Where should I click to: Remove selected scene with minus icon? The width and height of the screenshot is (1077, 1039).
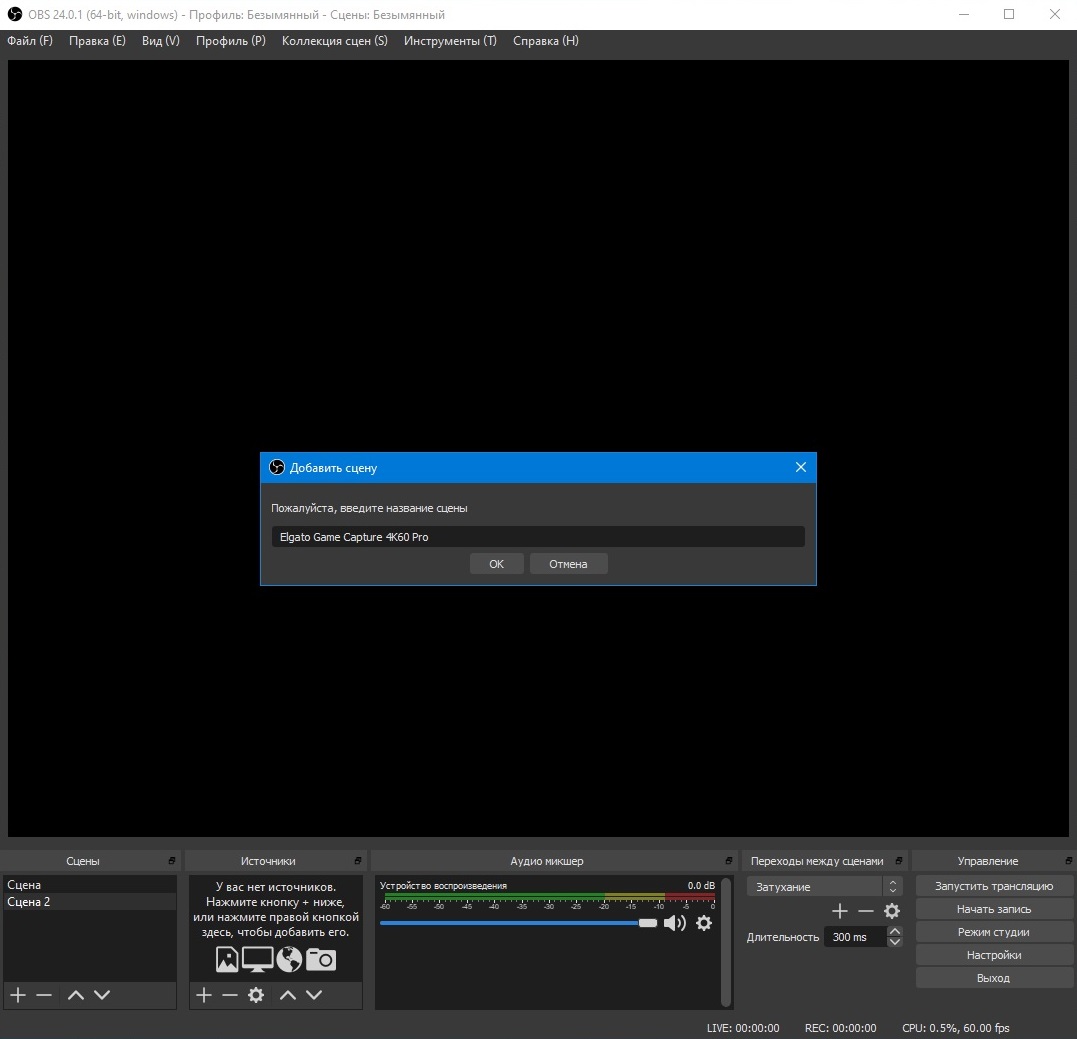(x=44, y=994)
